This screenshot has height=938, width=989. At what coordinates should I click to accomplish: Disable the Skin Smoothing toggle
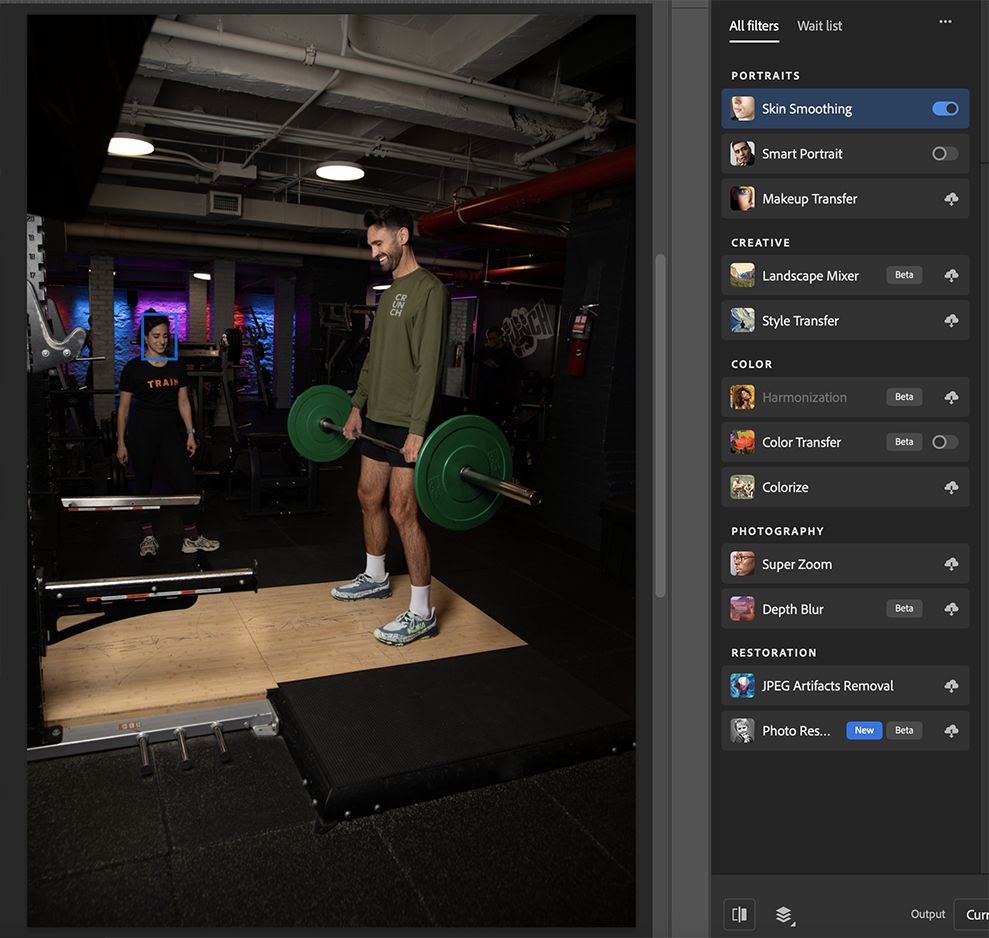click(944, 108)
